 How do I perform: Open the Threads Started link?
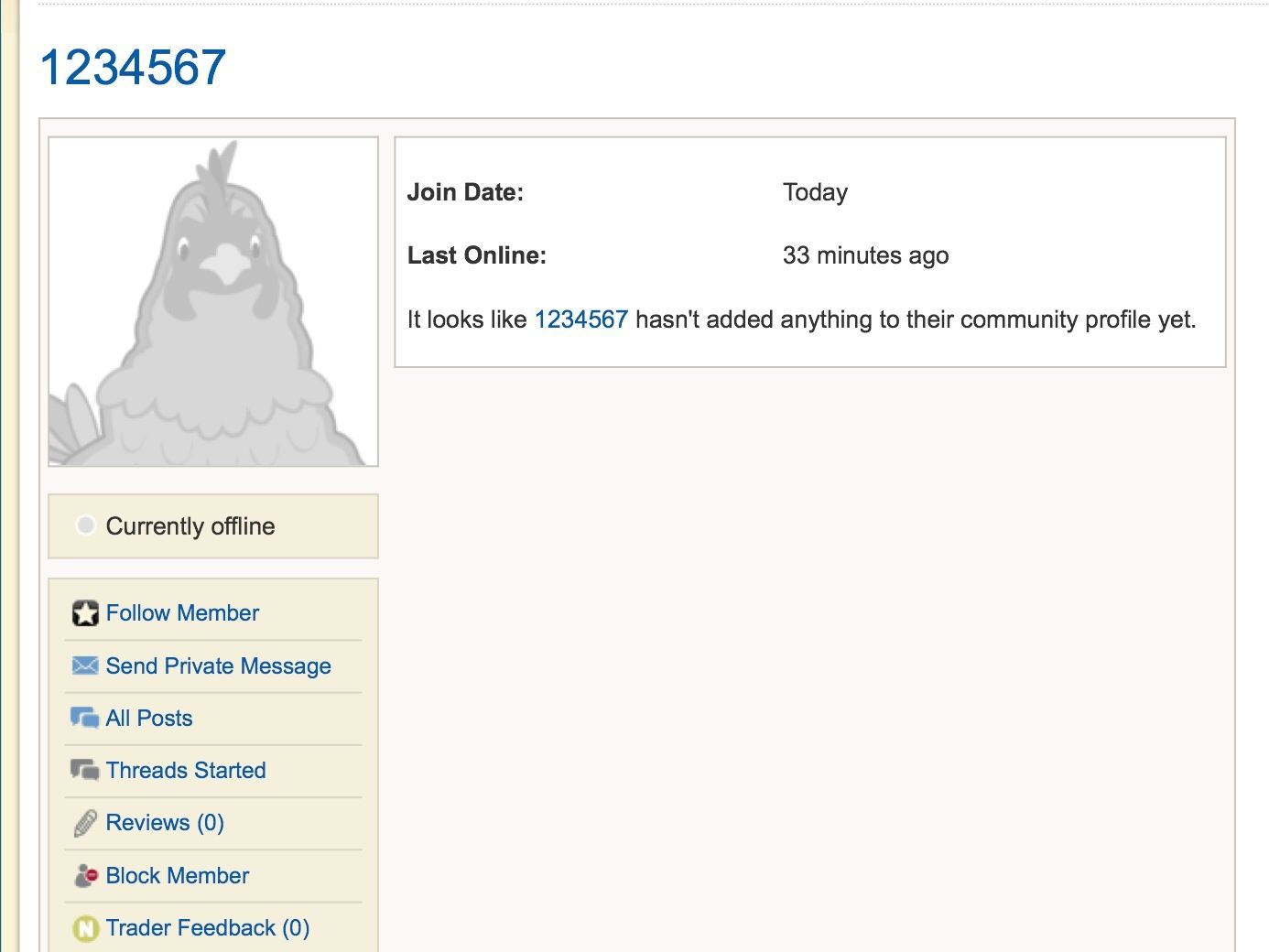pos(186,771)
